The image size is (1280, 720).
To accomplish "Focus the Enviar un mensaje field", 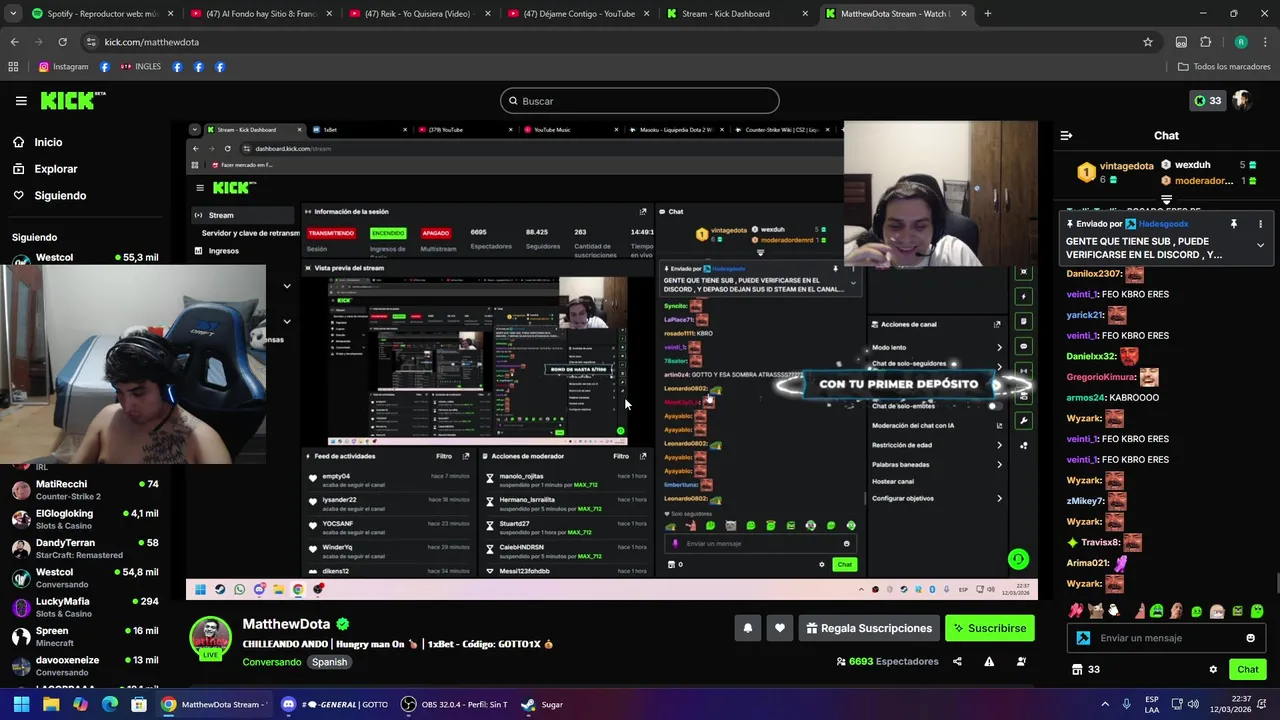I will 1167,638.
